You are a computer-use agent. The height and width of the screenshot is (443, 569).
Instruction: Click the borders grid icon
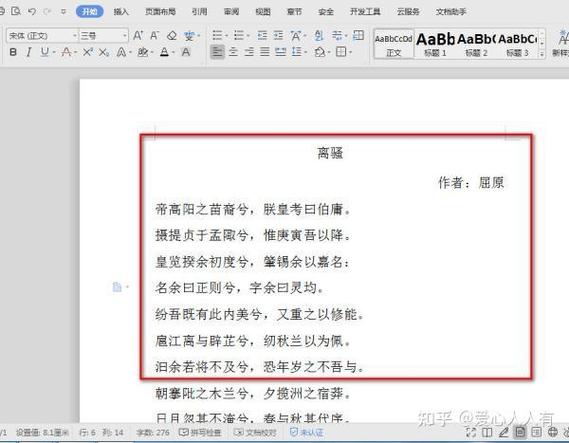tap(341, 52)
